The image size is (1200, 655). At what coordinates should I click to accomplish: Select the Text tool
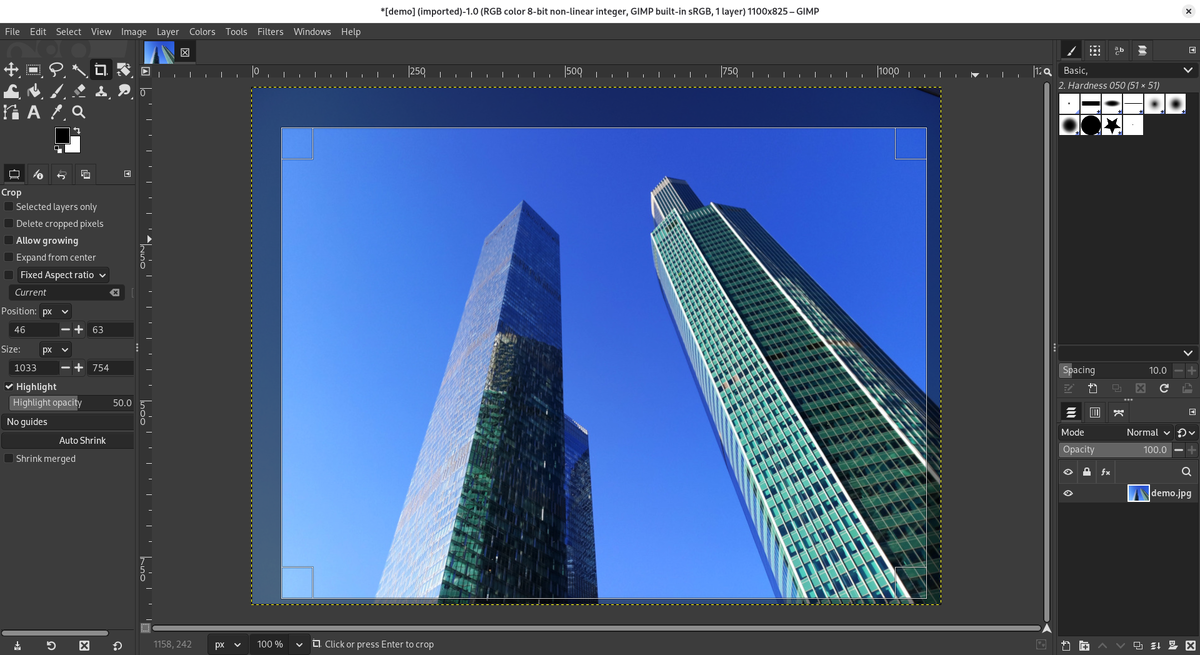click(34, 112)
